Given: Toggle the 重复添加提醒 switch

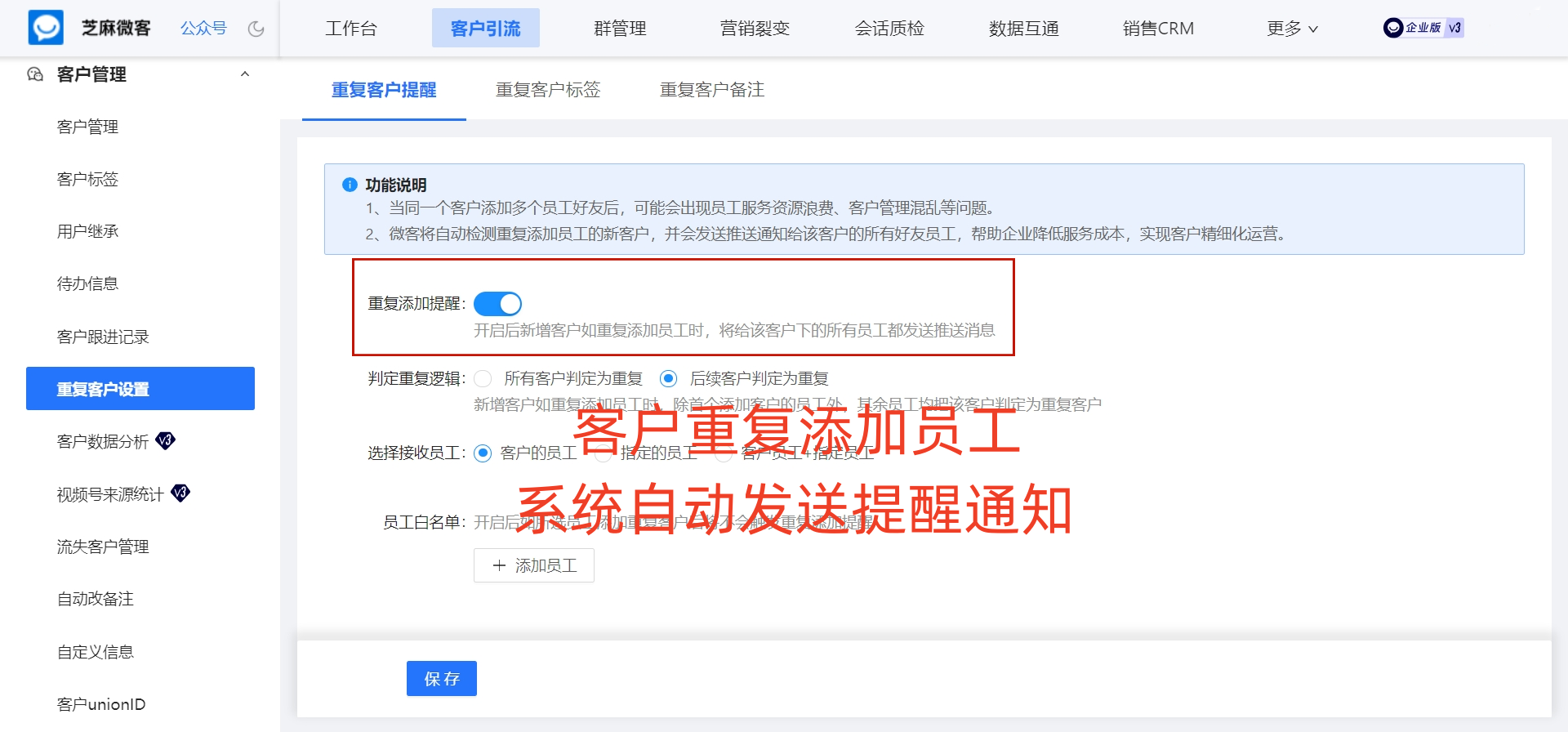Looking at the screenshot, I should click(497, 304).
